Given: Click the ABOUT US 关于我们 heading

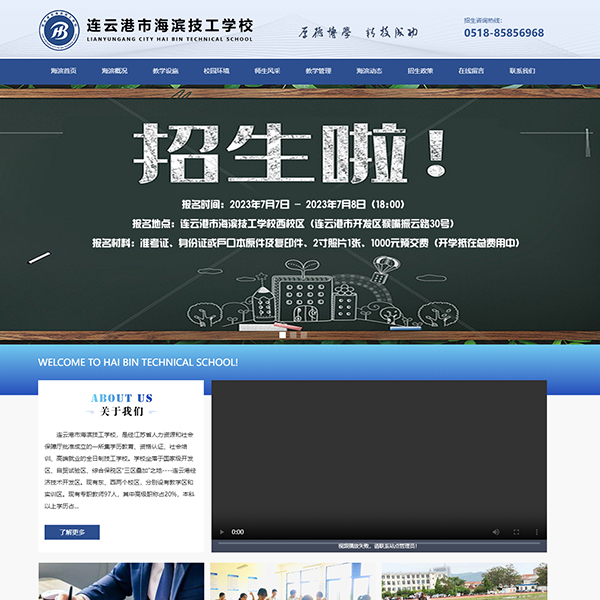Looking at the screenshot, I should 121,405.
